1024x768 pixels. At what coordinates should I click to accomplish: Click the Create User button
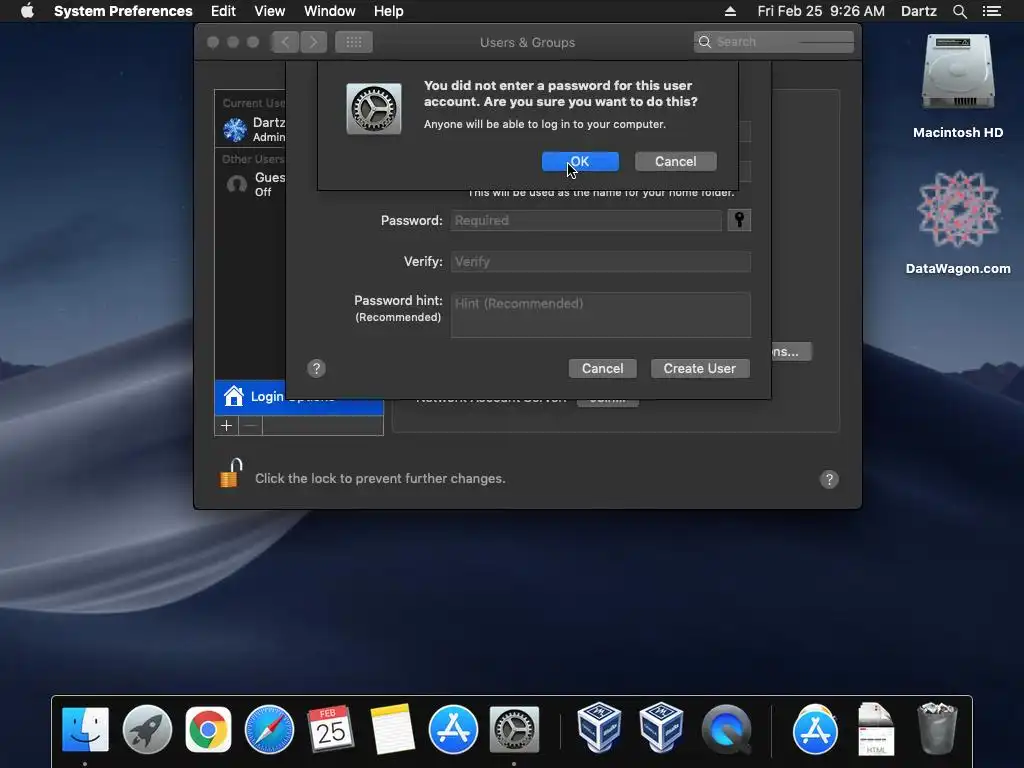pos(699,368)
